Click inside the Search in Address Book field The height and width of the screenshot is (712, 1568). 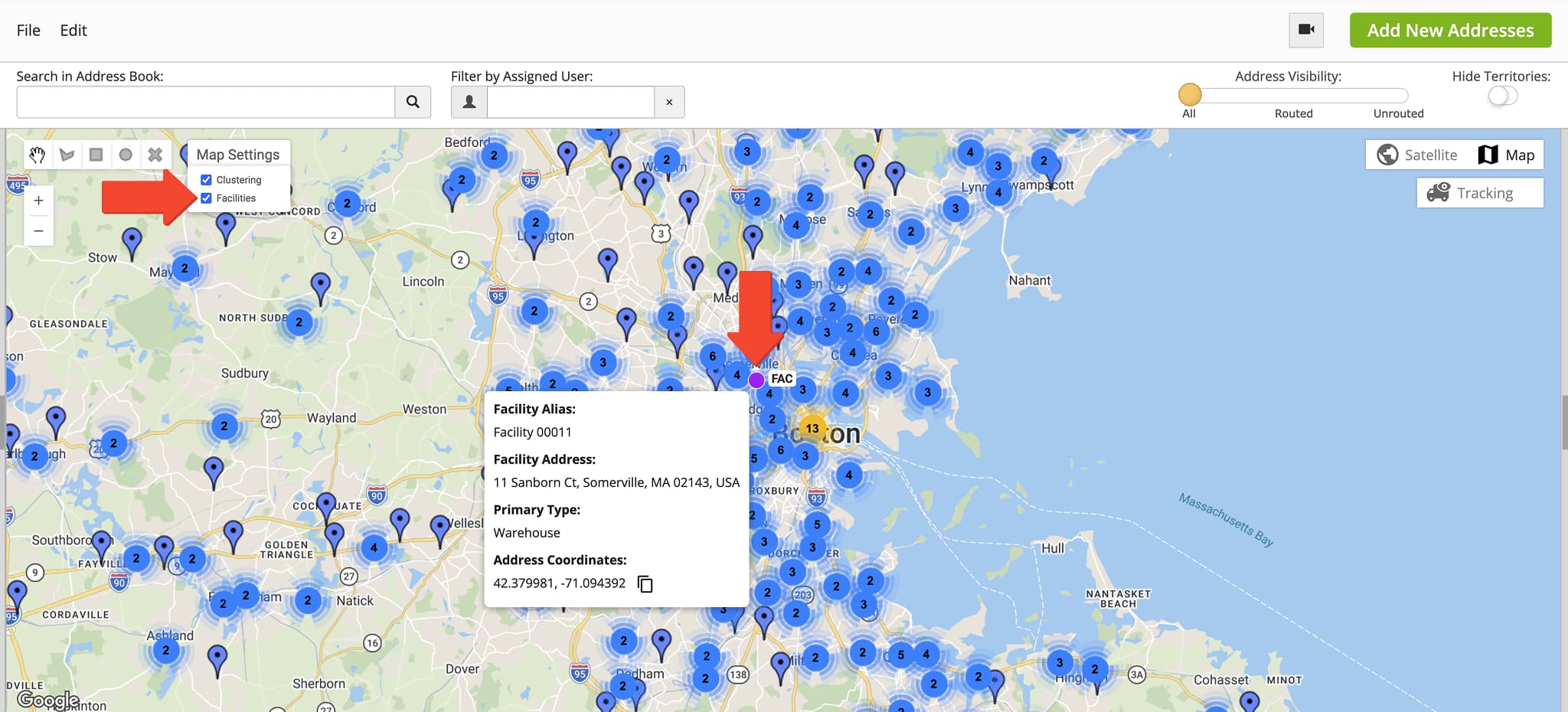[x=204, y=101]
